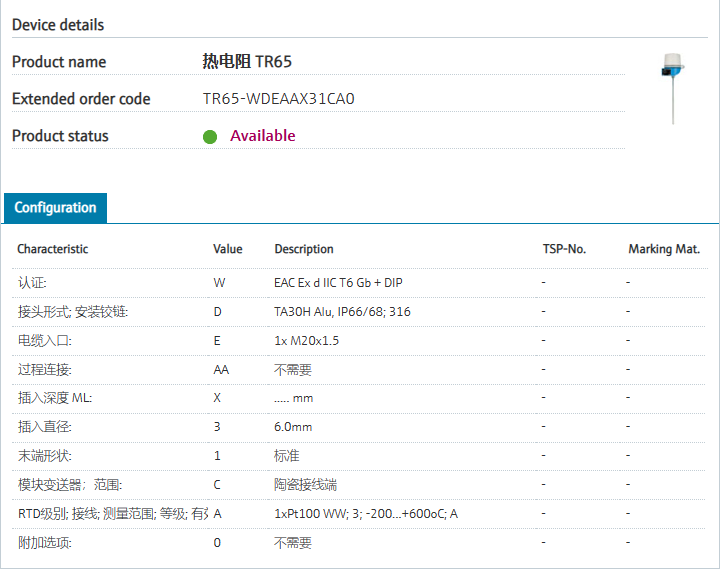Click the Characteristic column header
The height and width of the screenshot is (571, 722).
coord(52,249)
